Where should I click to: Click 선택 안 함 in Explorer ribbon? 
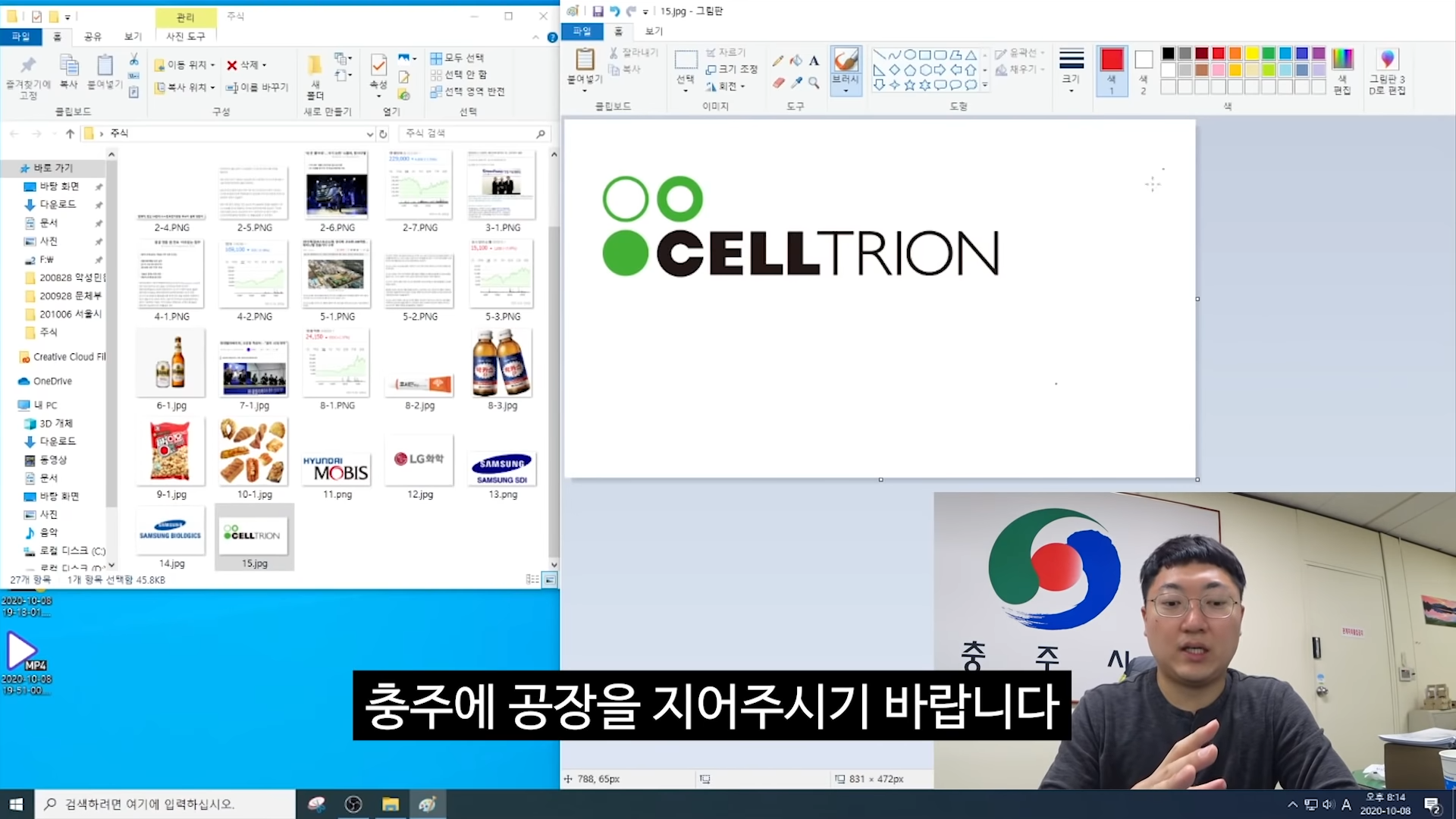click(459, 74)
